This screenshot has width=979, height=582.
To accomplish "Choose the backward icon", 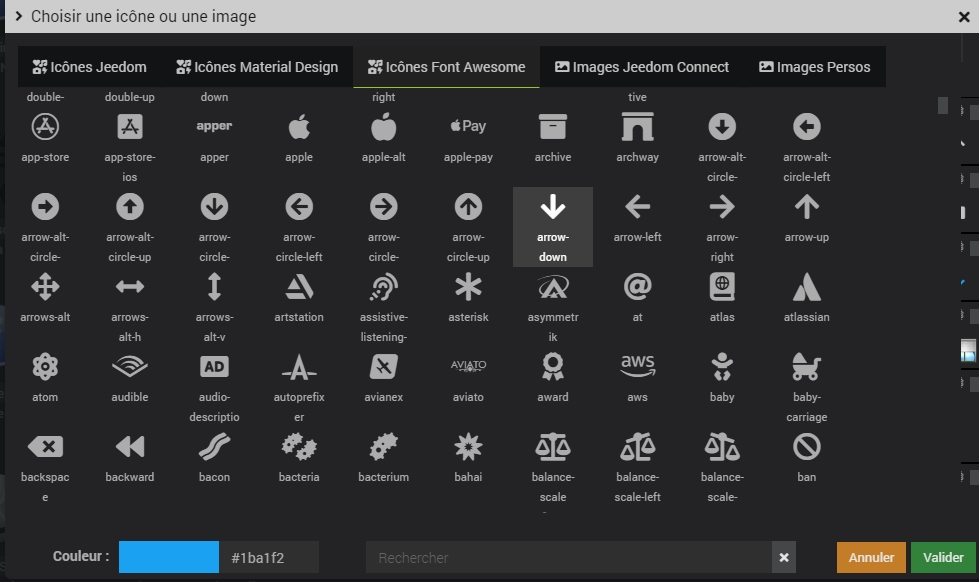I will (x=130, y=447).
